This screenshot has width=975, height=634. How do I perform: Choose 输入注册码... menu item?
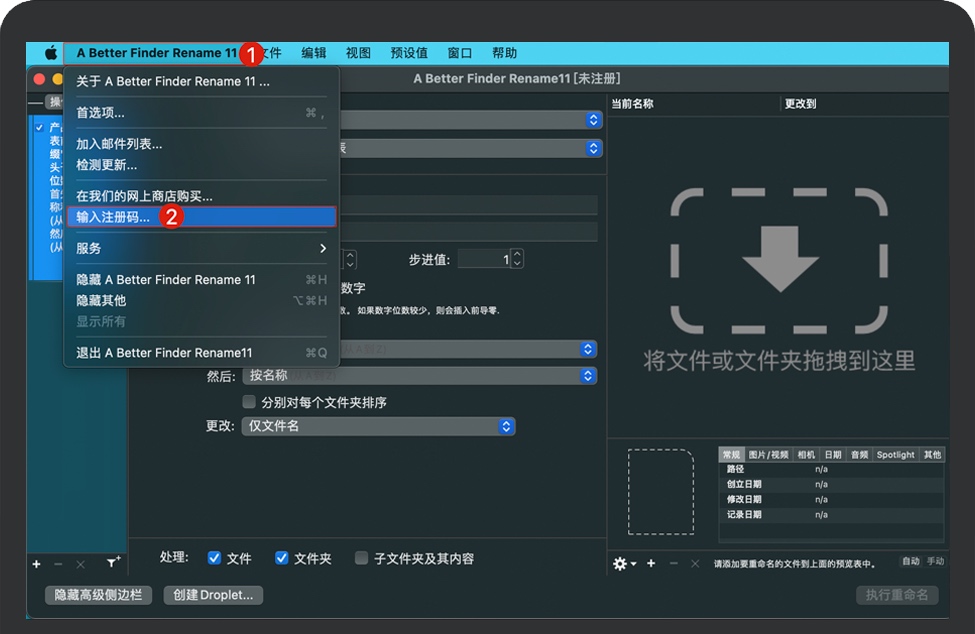[201, 217]
